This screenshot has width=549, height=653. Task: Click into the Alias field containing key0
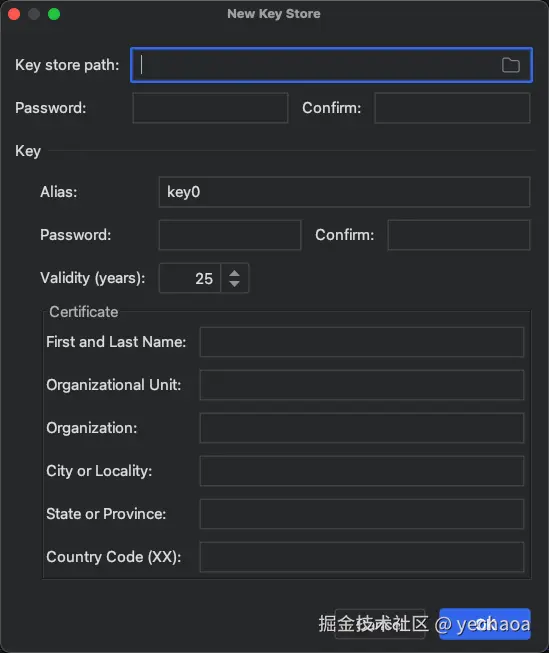click(x=344, y=192)
